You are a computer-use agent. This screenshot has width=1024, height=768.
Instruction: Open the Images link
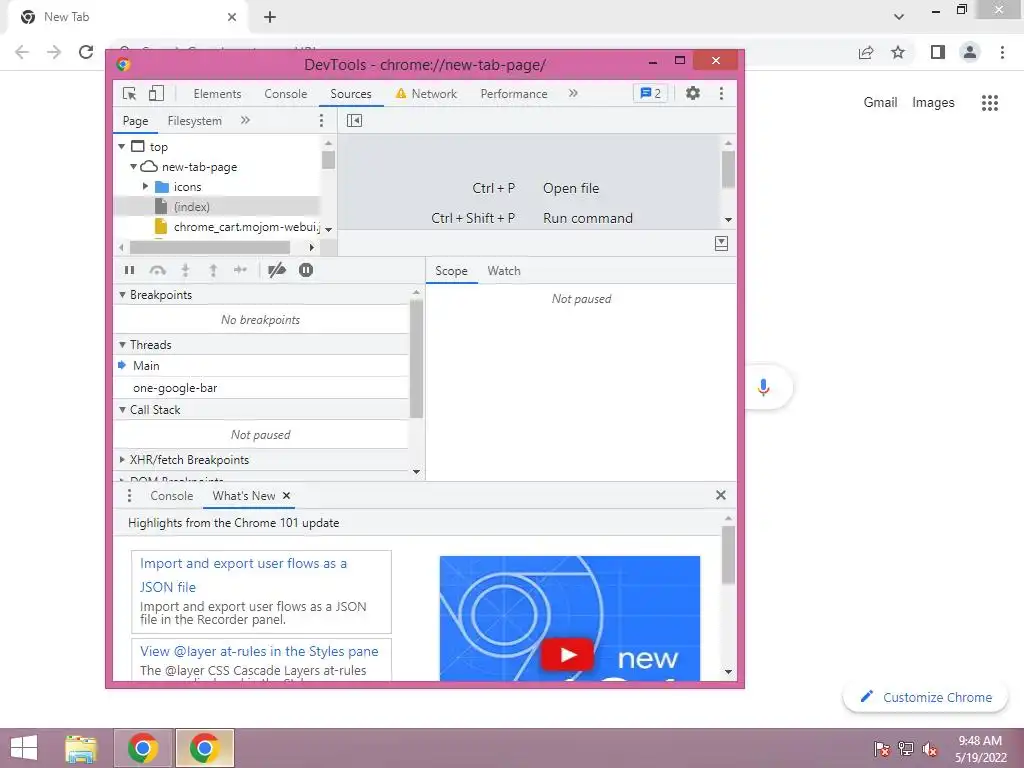[933, 103]
